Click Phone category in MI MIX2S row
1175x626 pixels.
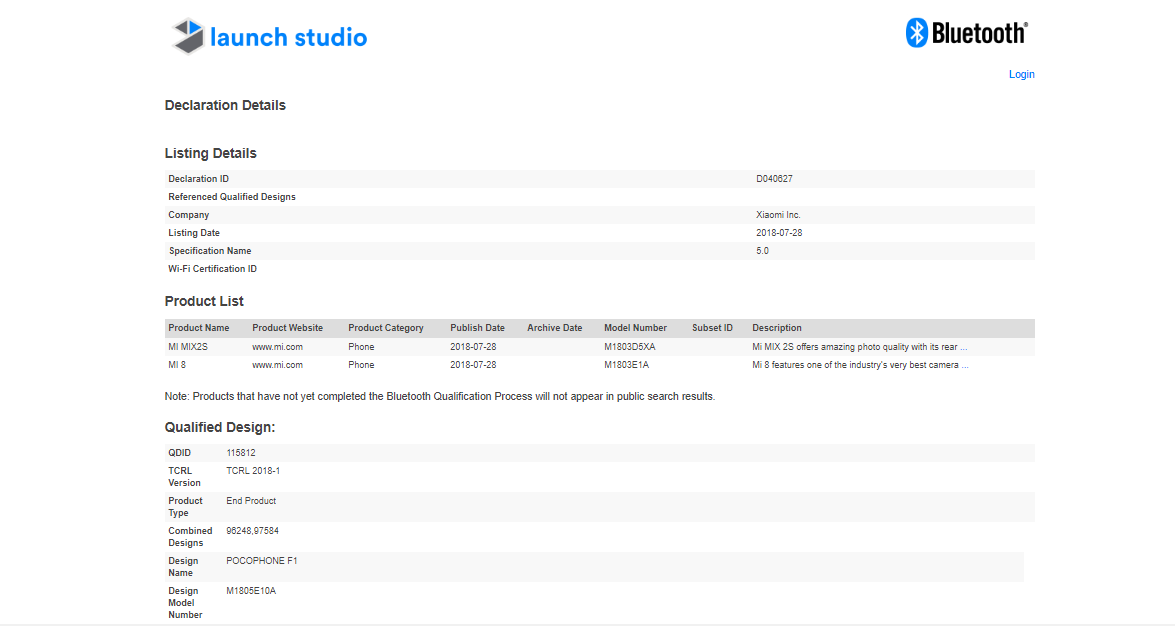pyautogui.click(x=361, y=347)
